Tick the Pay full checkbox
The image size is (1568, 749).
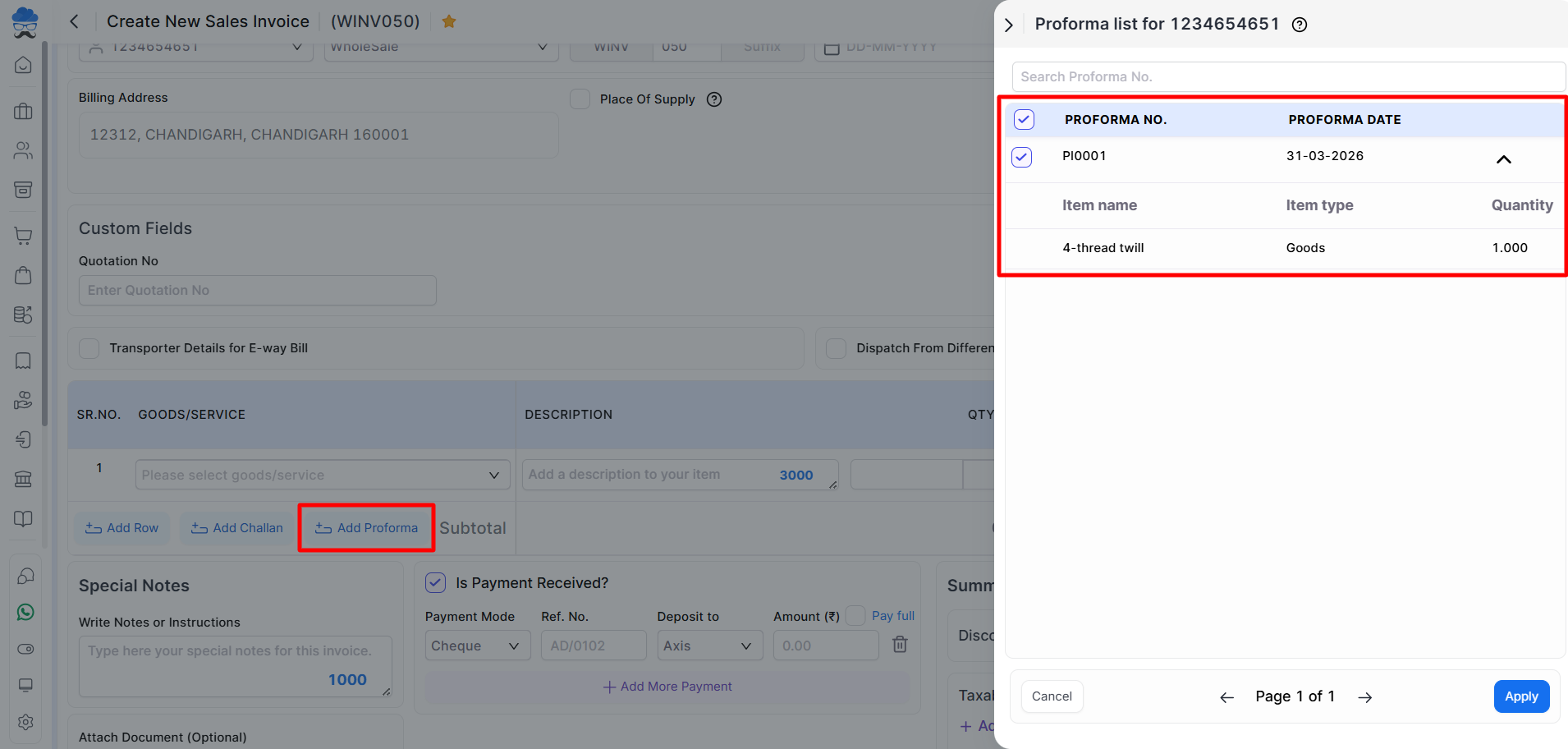point(855,616)
